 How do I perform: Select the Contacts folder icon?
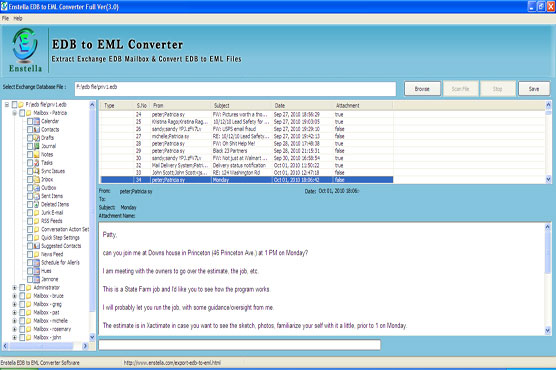tap(37, 129)
